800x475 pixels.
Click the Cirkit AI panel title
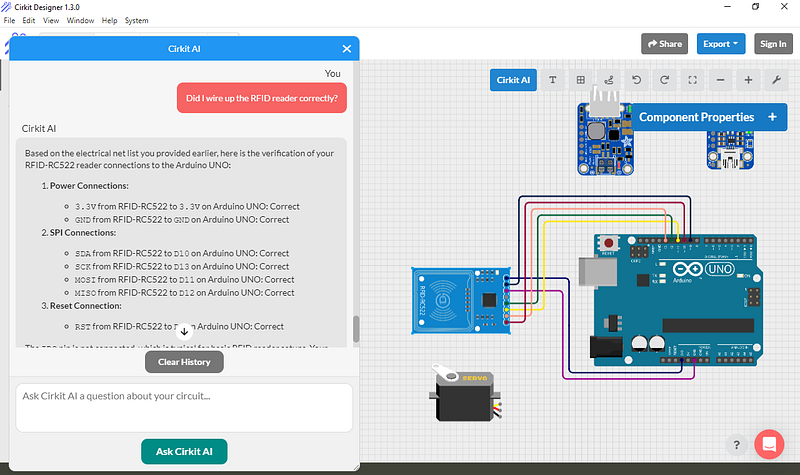[184, 49]
